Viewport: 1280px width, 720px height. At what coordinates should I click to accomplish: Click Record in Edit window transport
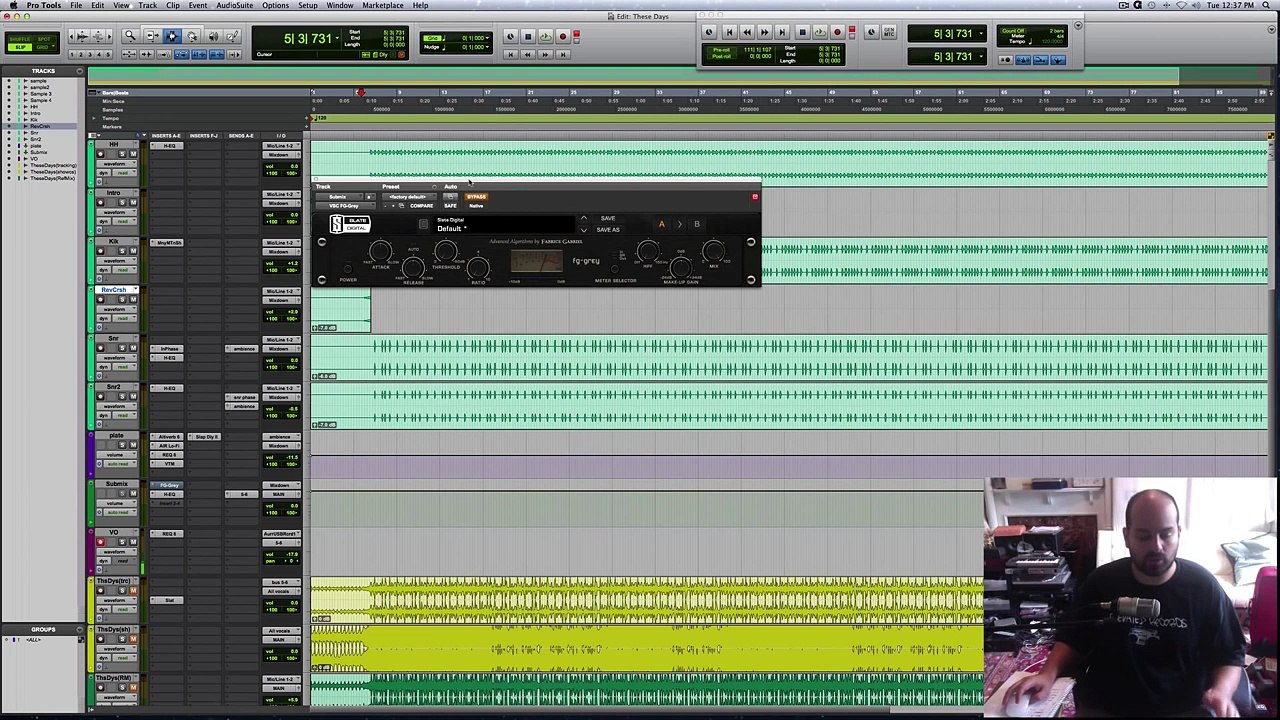[563, 36]
